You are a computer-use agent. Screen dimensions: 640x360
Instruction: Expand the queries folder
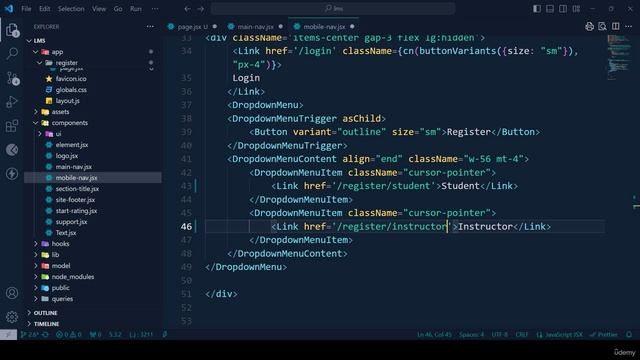pyautogui.click(x=36, y=299)
